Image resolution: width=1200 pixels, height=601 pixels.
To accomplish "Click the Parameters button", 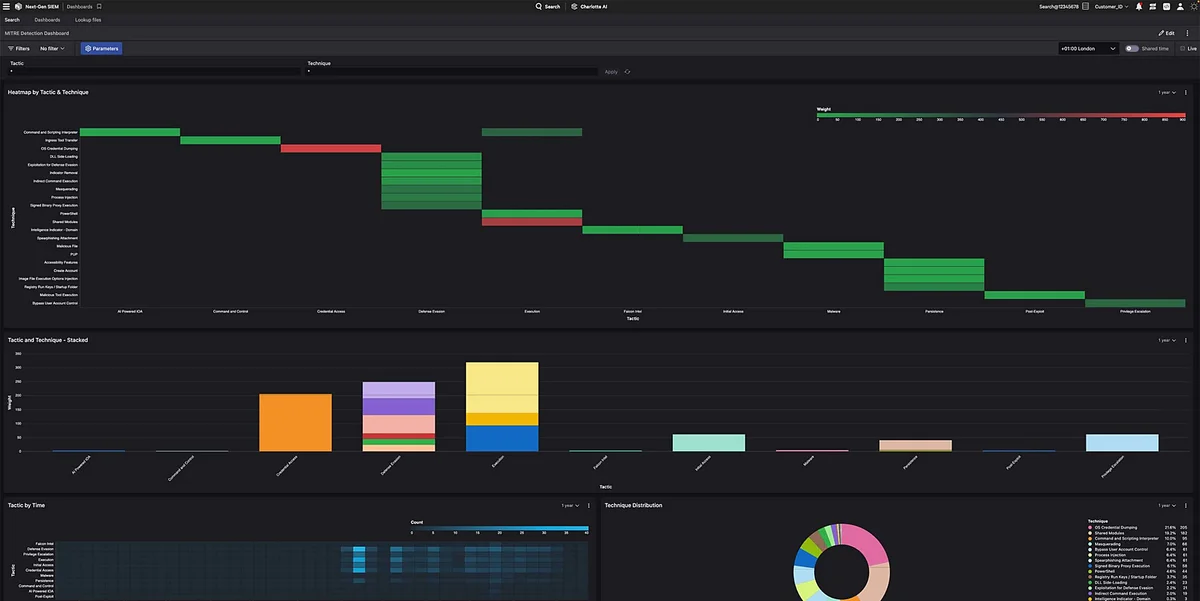I will [x=101, y=48].
